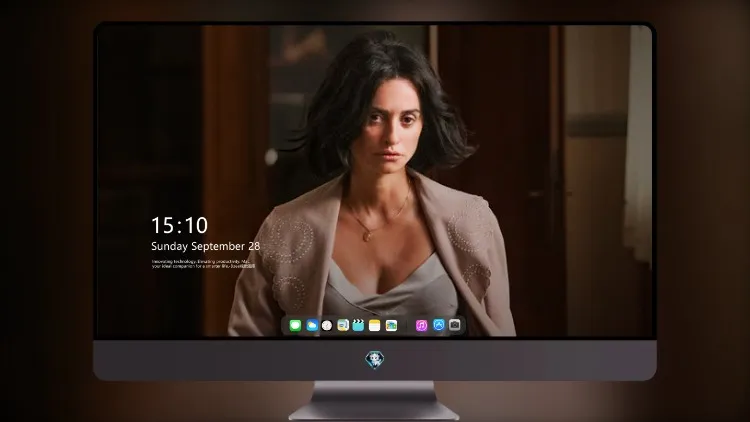Open the Photos gallery app in dock

coord(391,325)
